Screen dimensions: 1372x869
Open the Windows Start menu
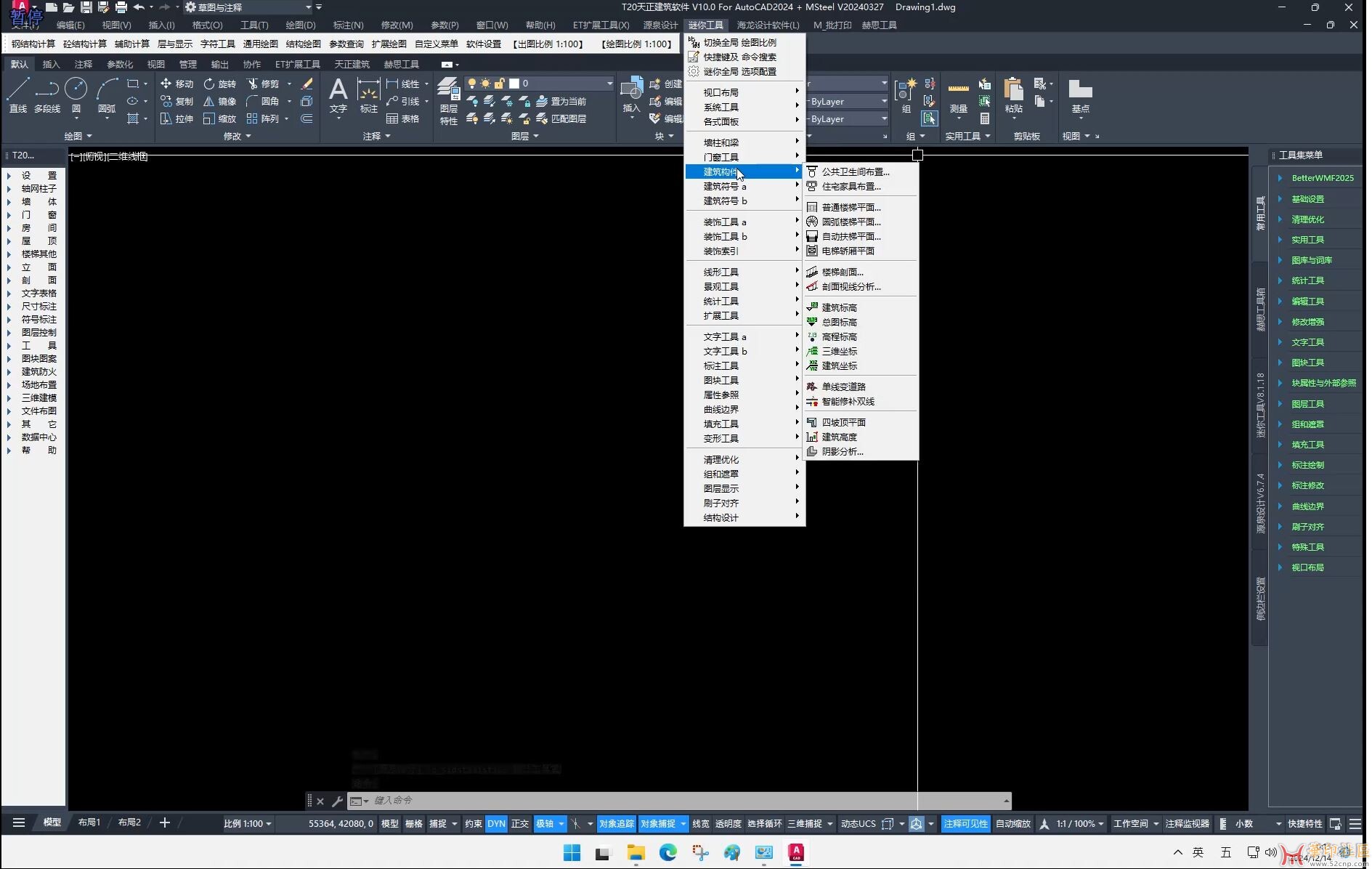[x=572, y=852]
